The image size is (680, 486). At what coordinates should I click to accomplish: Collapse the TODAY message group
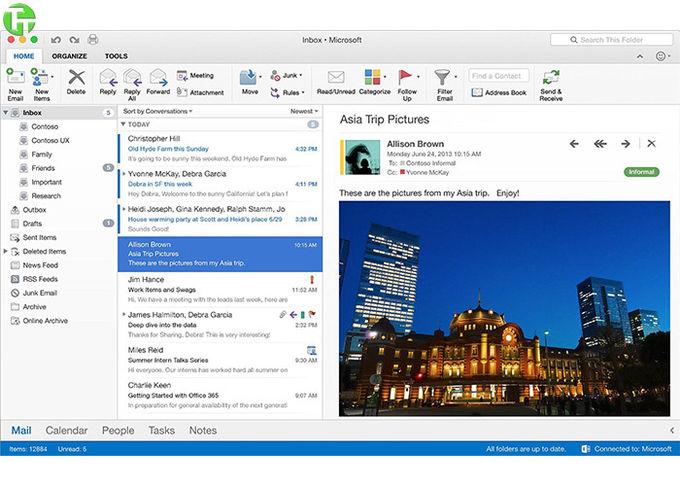(x=123, y=124)
